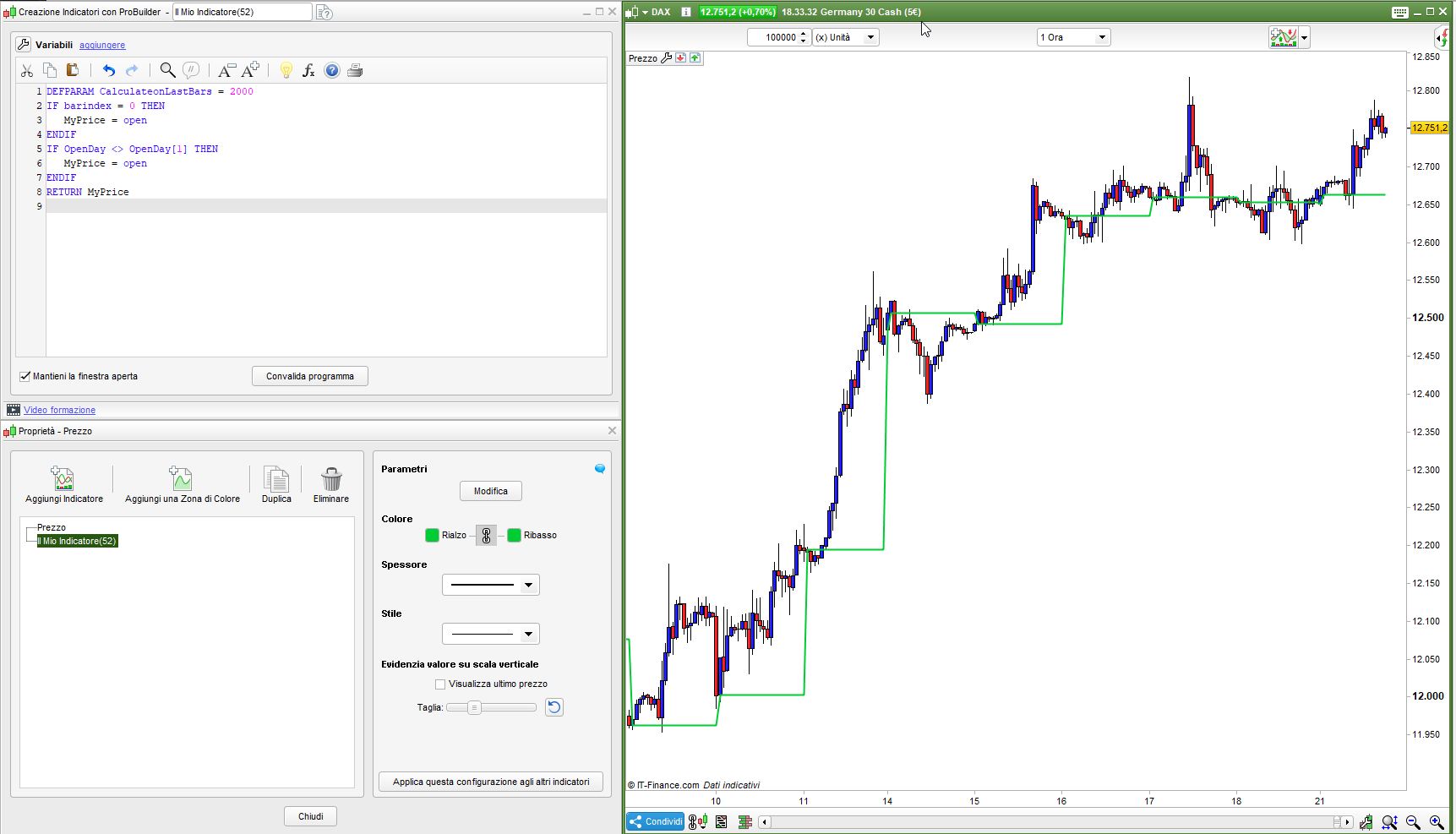Move the Prezzo panel up with the green arrow

pos(695,58)
